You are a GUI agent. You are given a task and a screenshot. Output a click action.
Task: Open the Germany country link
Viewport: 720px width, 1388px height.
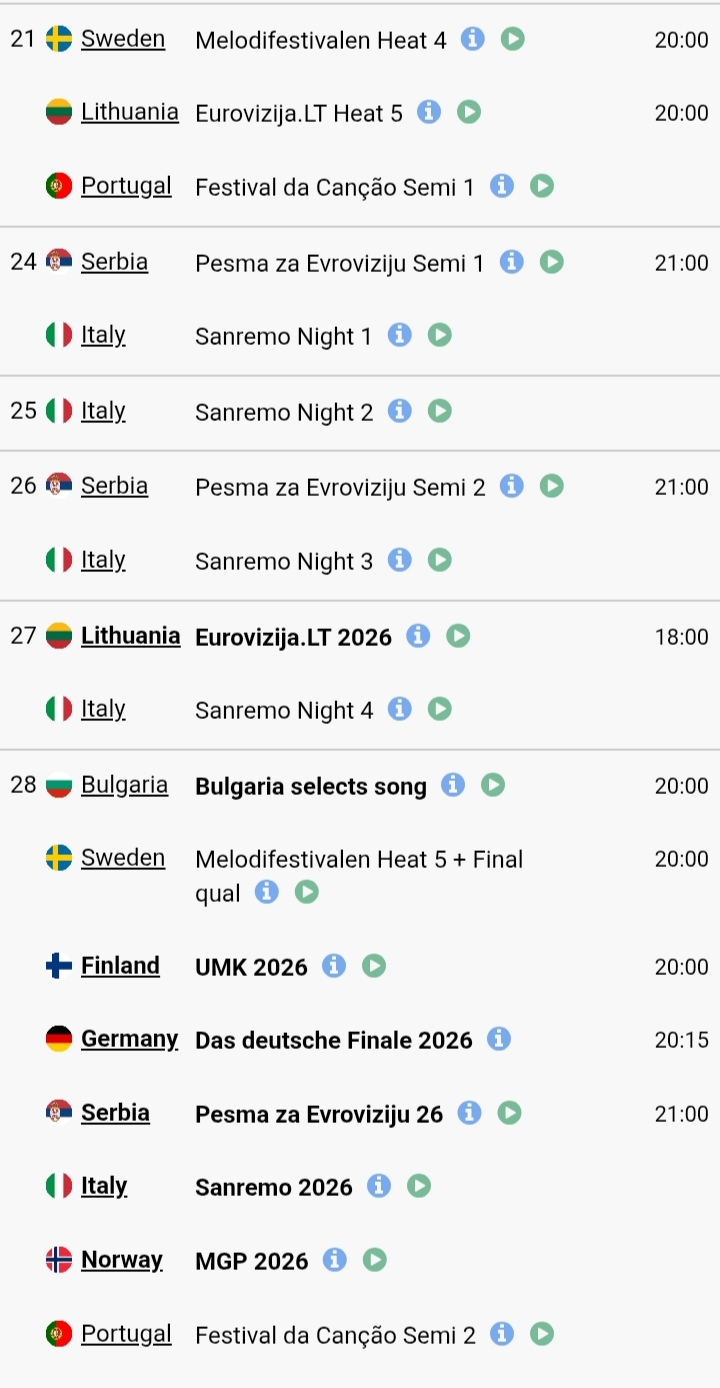click(129, 1039)
